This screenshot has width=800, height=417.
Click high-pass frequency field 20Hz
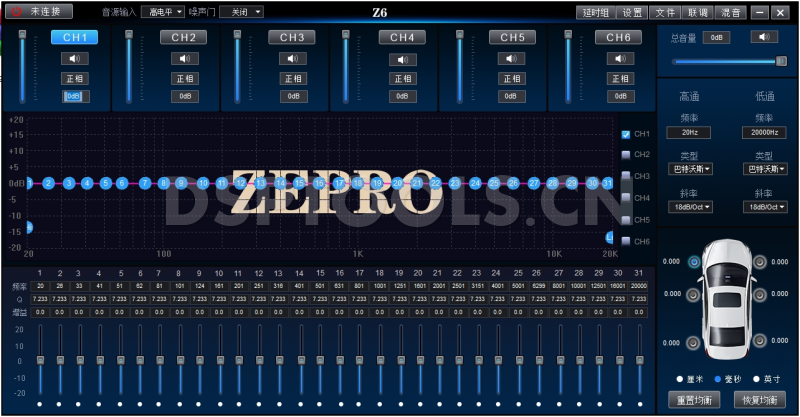[x=689, y=133]
